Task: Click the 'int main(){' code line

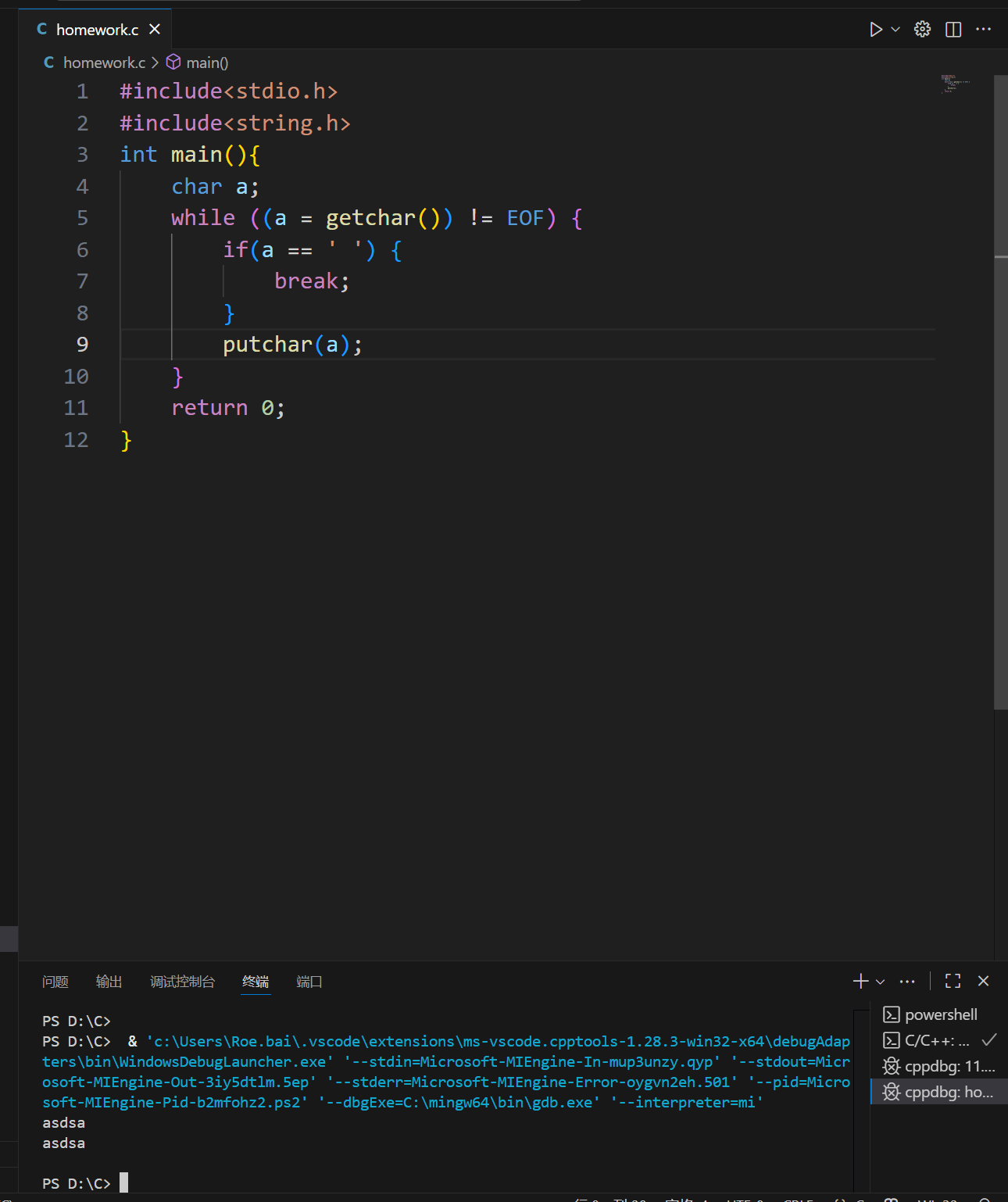Action: pos(190,155)
